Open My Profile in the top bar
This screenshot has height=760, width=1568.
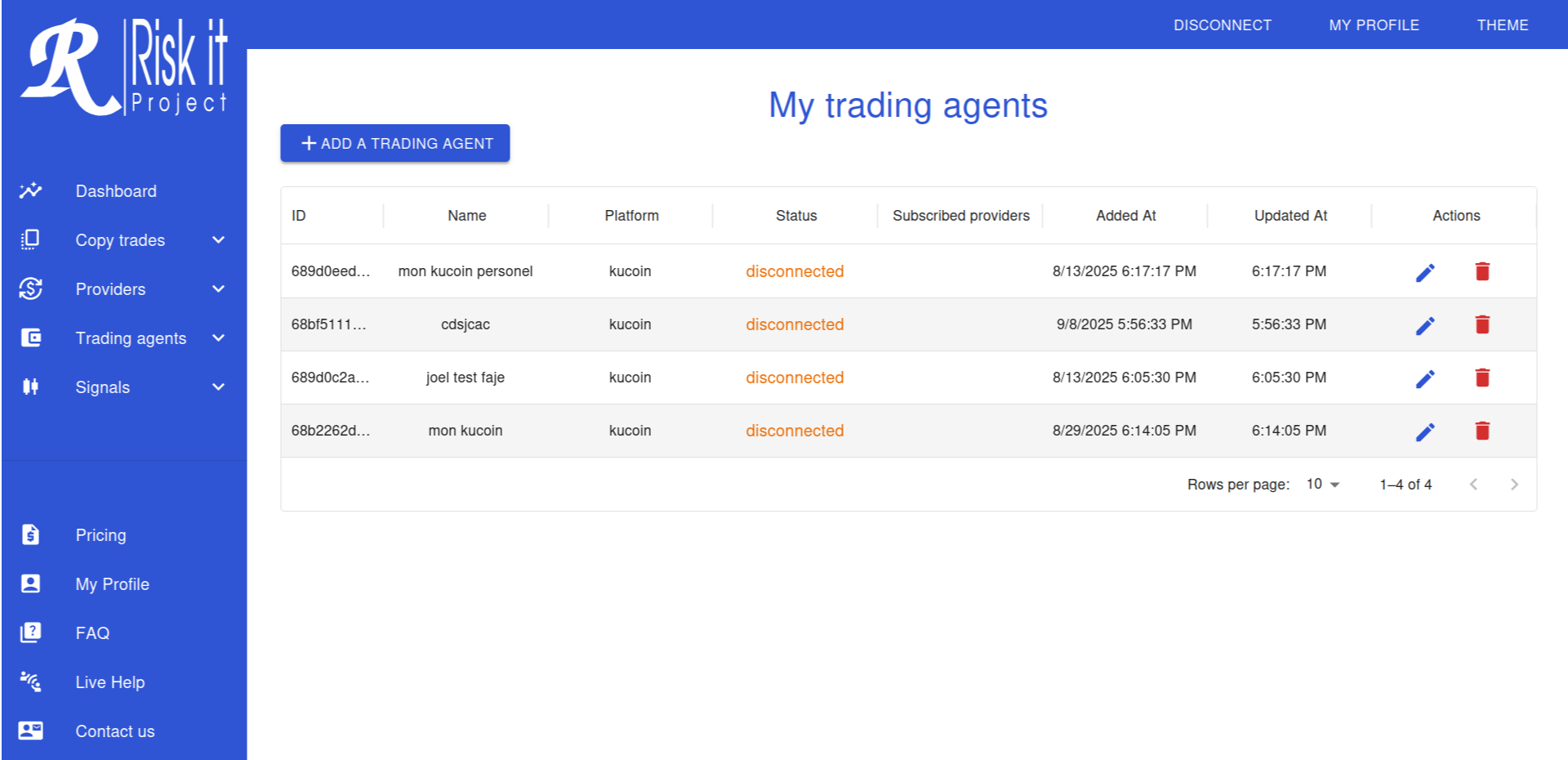(1374, 25)
